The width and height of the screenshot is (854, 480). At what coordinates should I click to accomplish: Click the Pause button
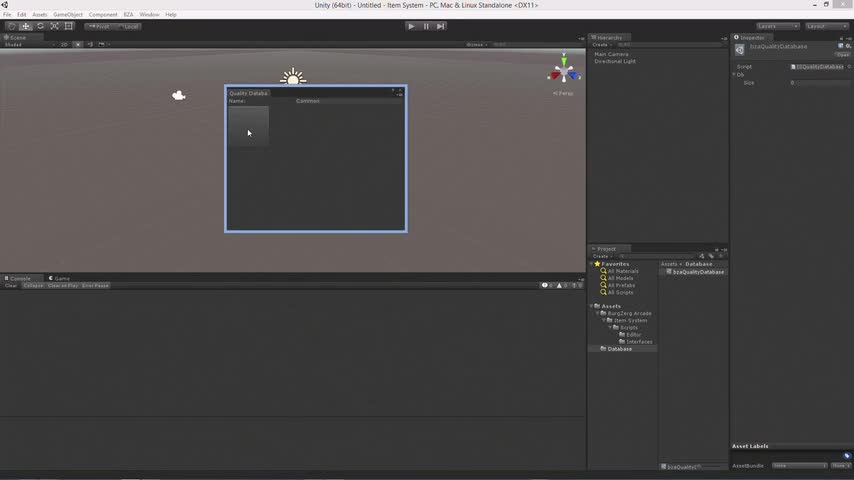[426, 26]
